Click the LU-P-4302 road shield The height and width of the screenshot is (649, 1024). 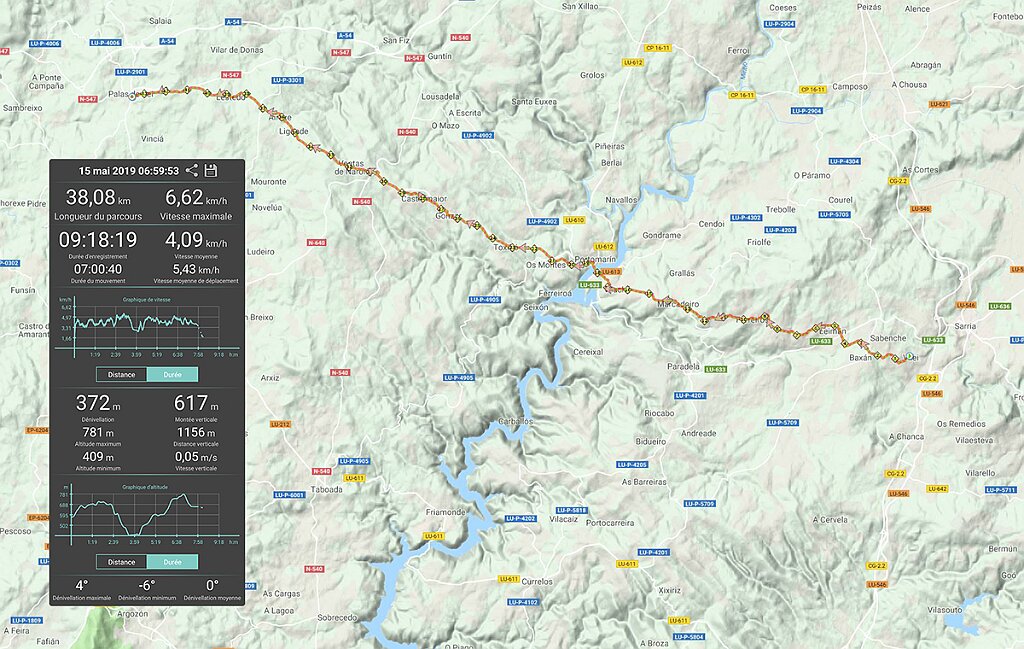pyautogui.click(x=746, y=217)
